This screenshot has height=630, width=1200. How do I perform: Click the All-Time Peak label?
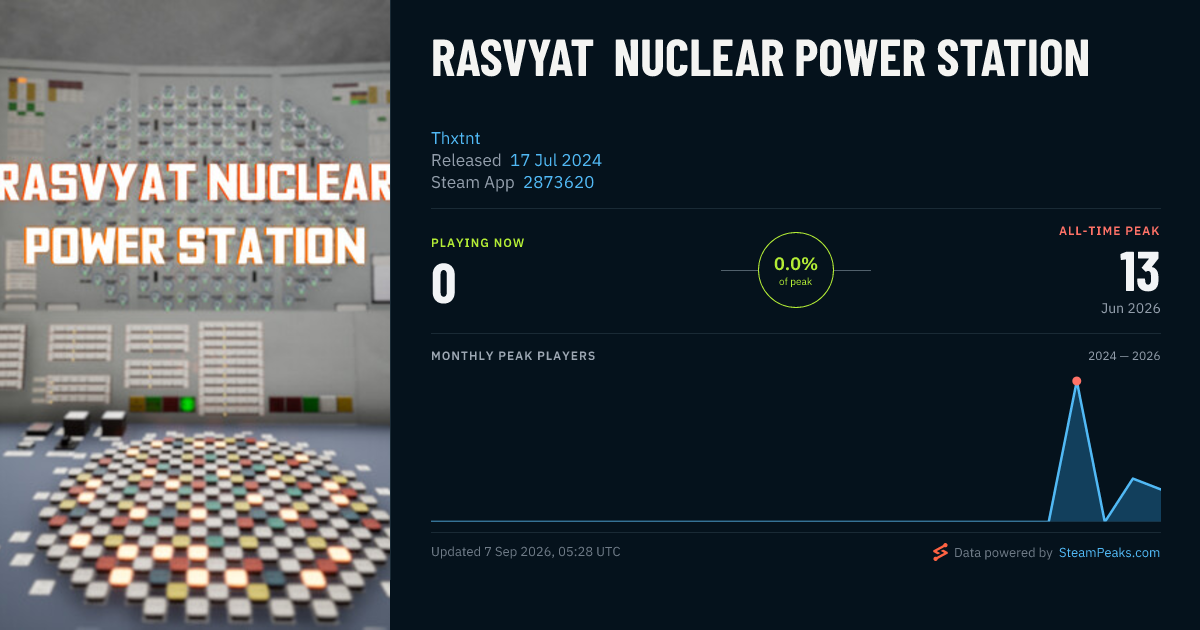point(1109,231)
